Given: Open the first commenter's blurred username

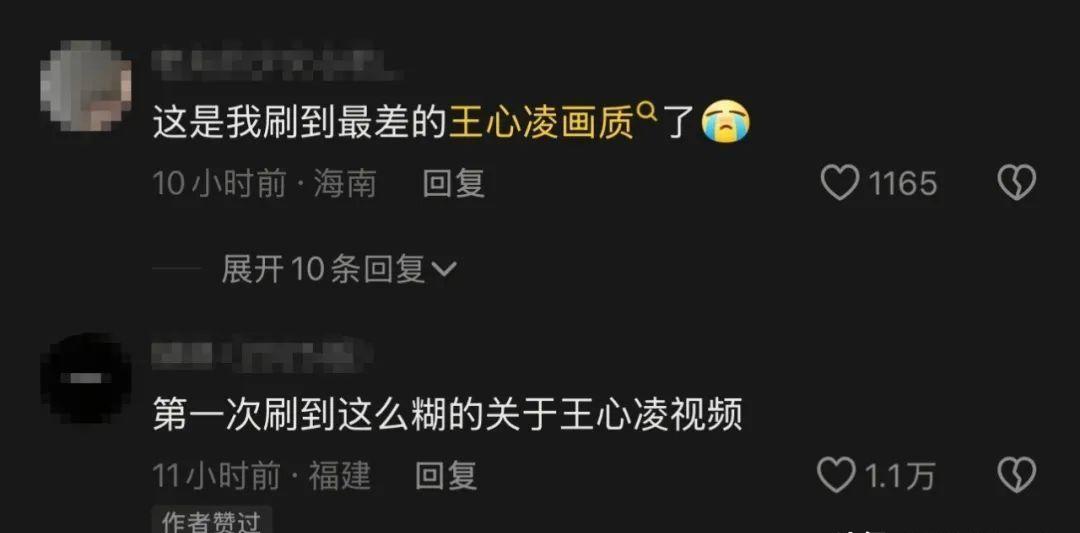Looking at the screenshot, I should (276, 63).
